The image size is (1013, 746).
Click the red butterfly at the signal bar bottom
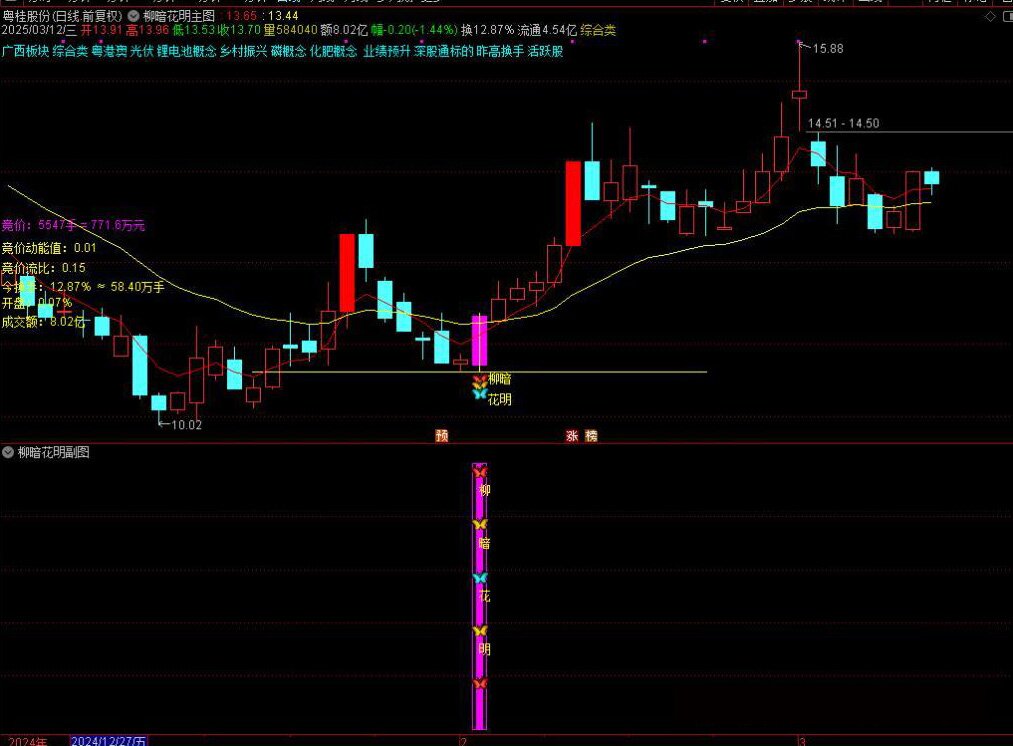(479, 683)
